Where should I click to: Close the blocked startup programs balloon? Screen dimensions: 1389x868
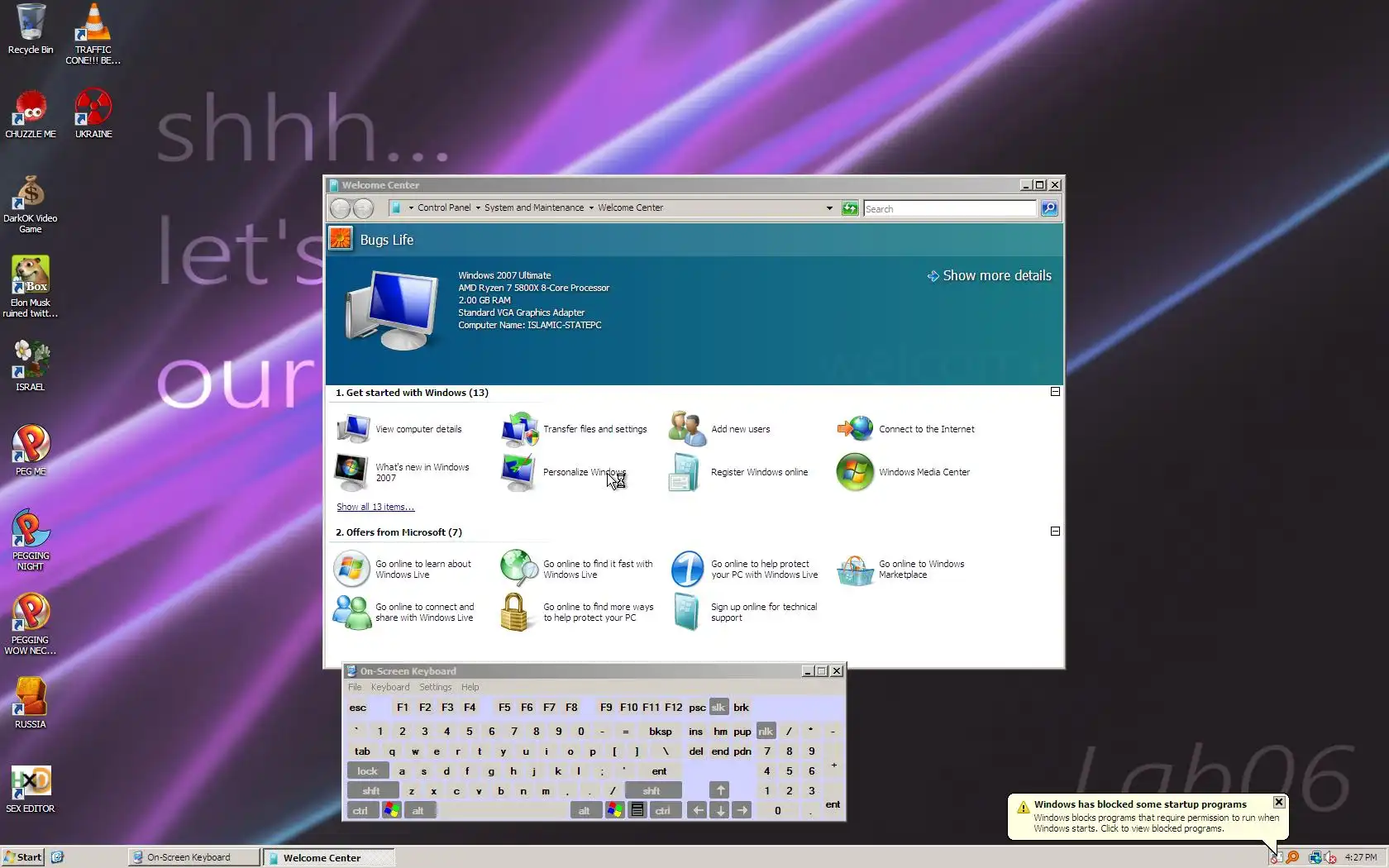point(1279,802)
